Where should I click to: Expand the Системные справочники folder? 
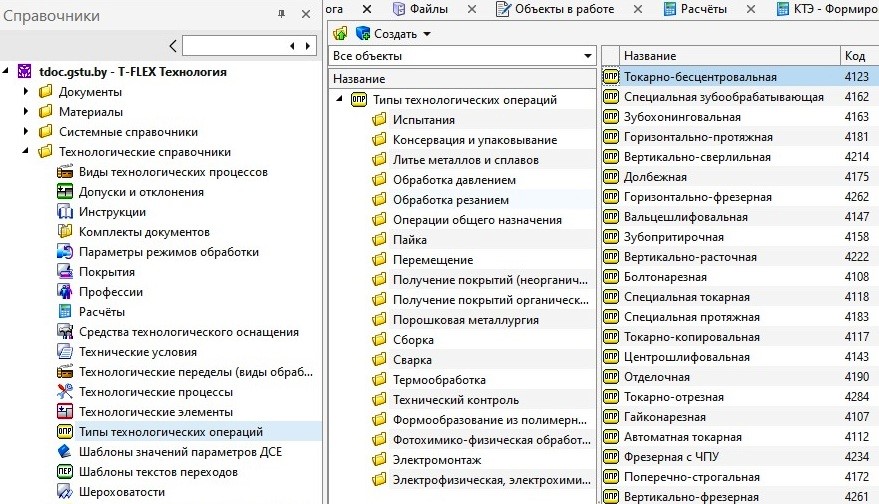point(26,132)
